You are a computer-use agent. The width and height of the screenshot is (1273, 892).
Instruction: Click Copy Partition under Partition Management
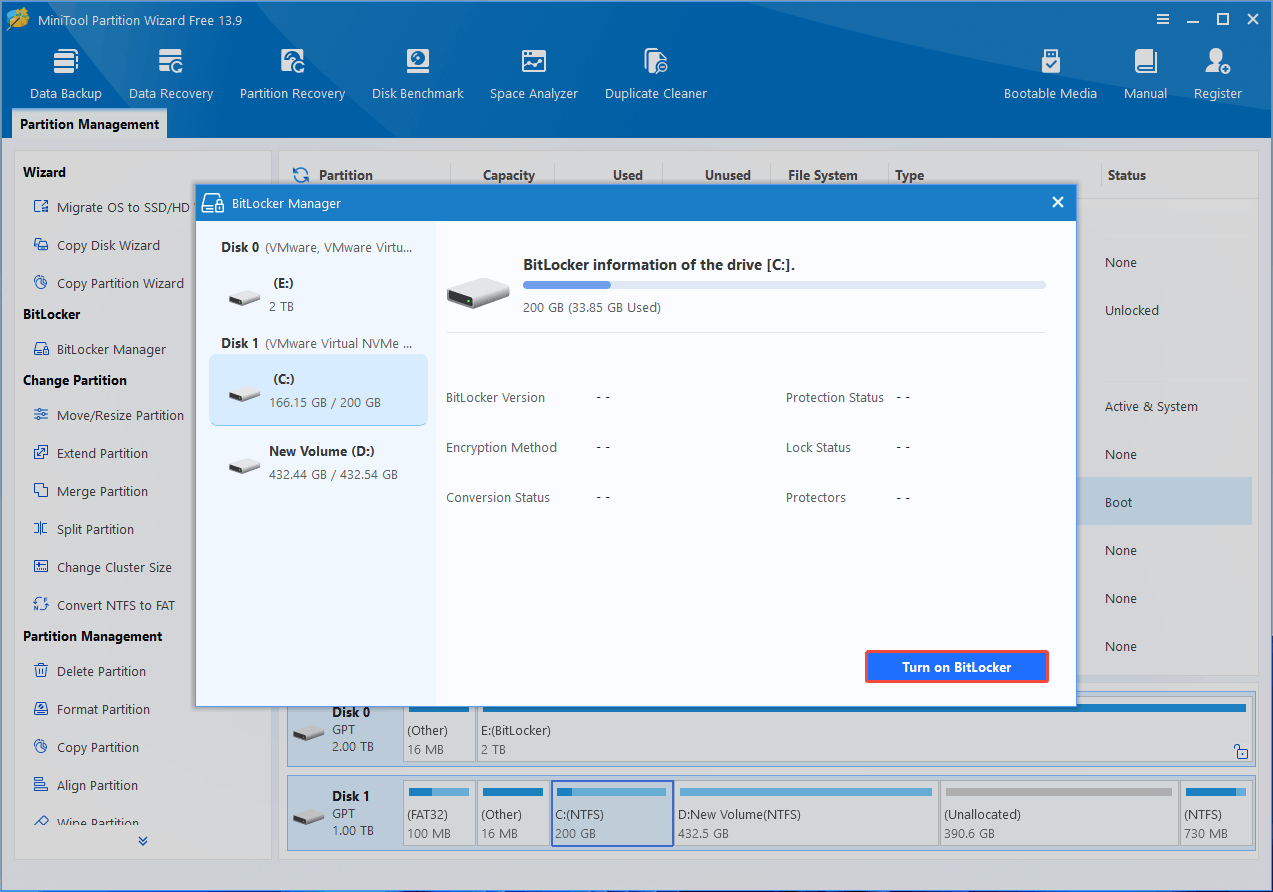click(x=98, y=747)
